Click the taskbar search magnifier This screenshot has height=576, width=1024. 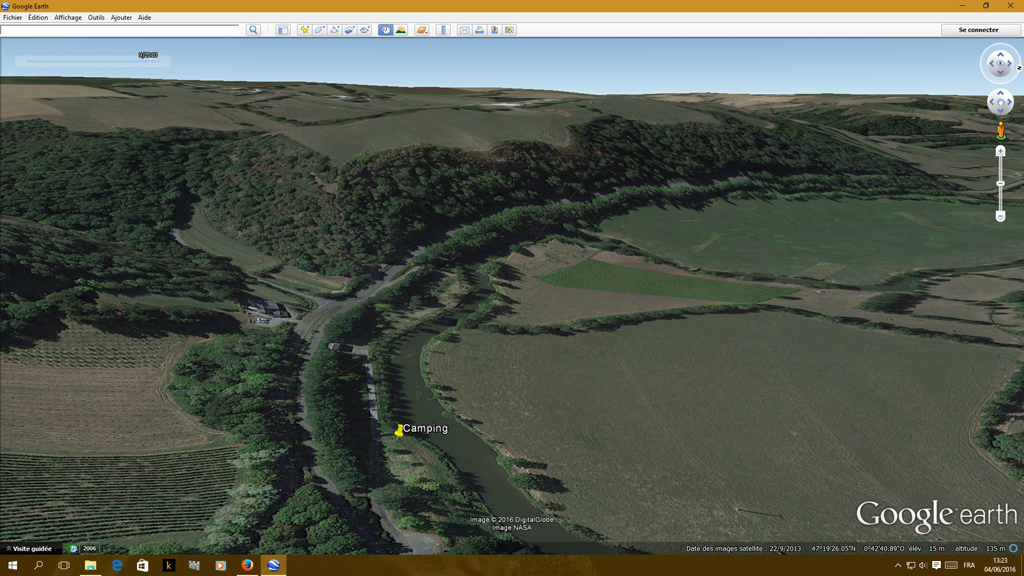point(38,565)
